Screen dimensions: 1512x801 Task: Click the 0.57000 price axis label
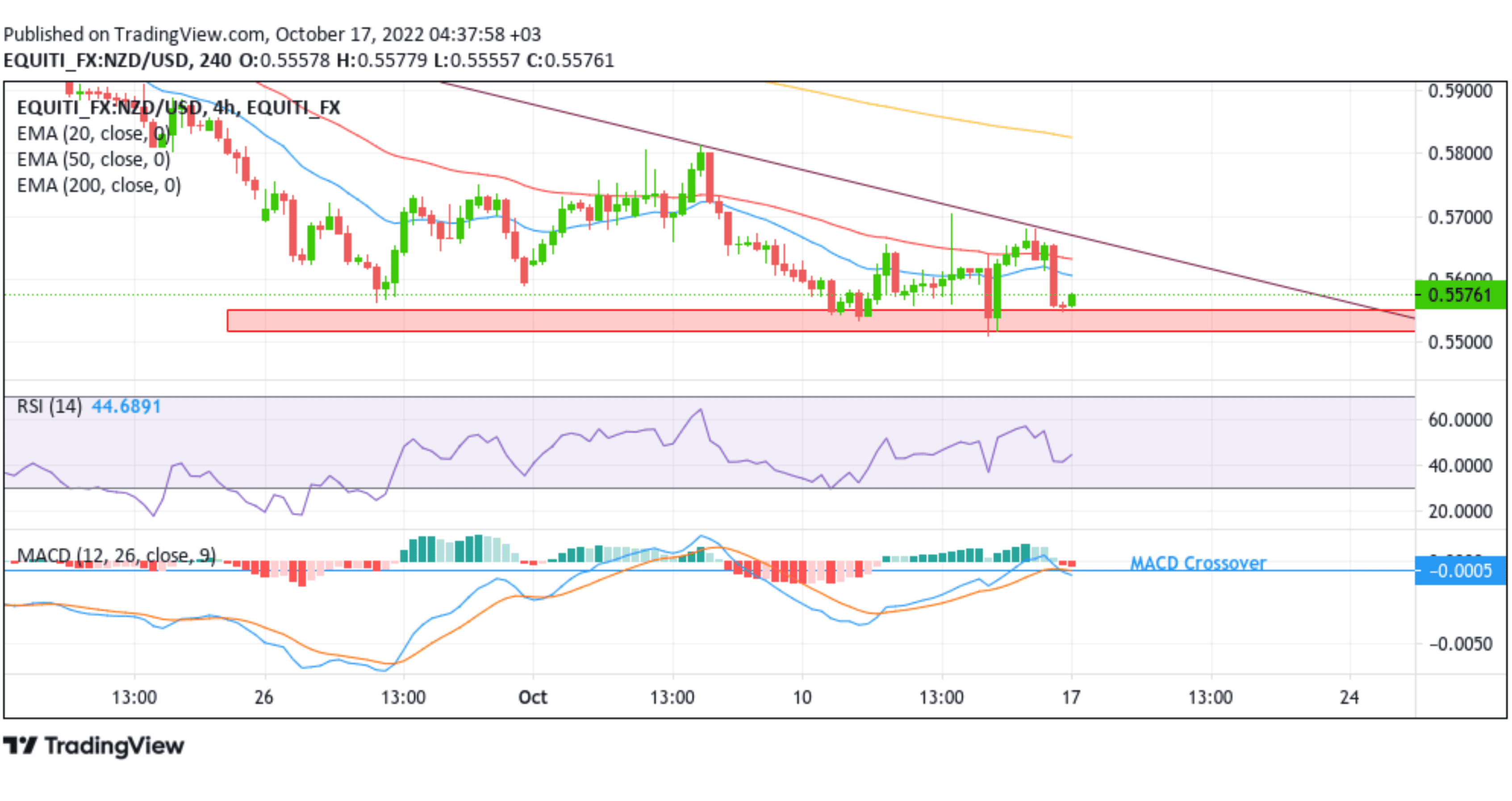1460,218
